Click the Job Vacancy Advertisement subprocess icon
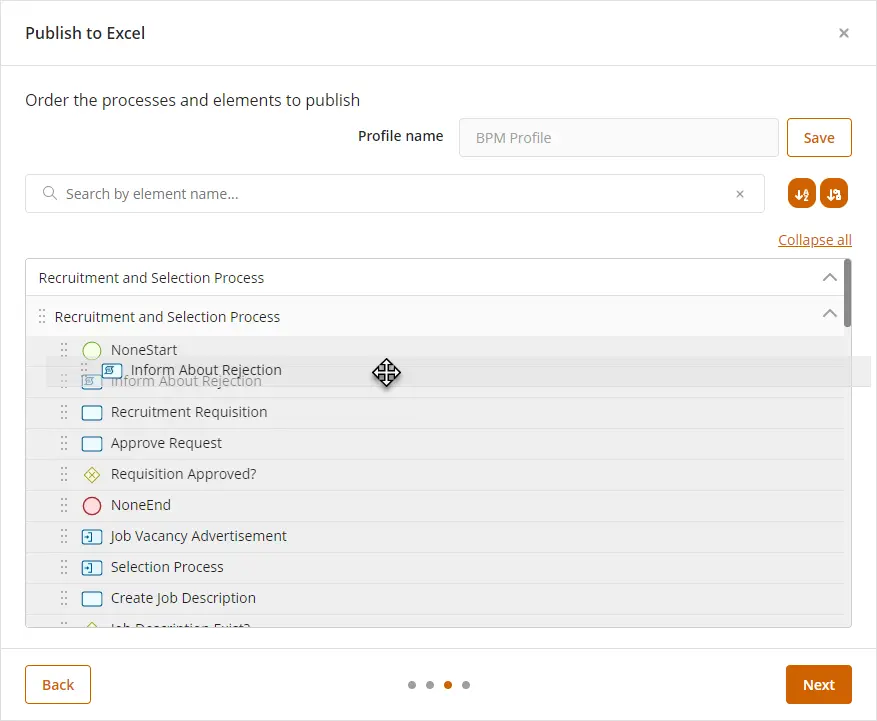The width and height of the screenshot is (877, 721). (x=92, y=537)
